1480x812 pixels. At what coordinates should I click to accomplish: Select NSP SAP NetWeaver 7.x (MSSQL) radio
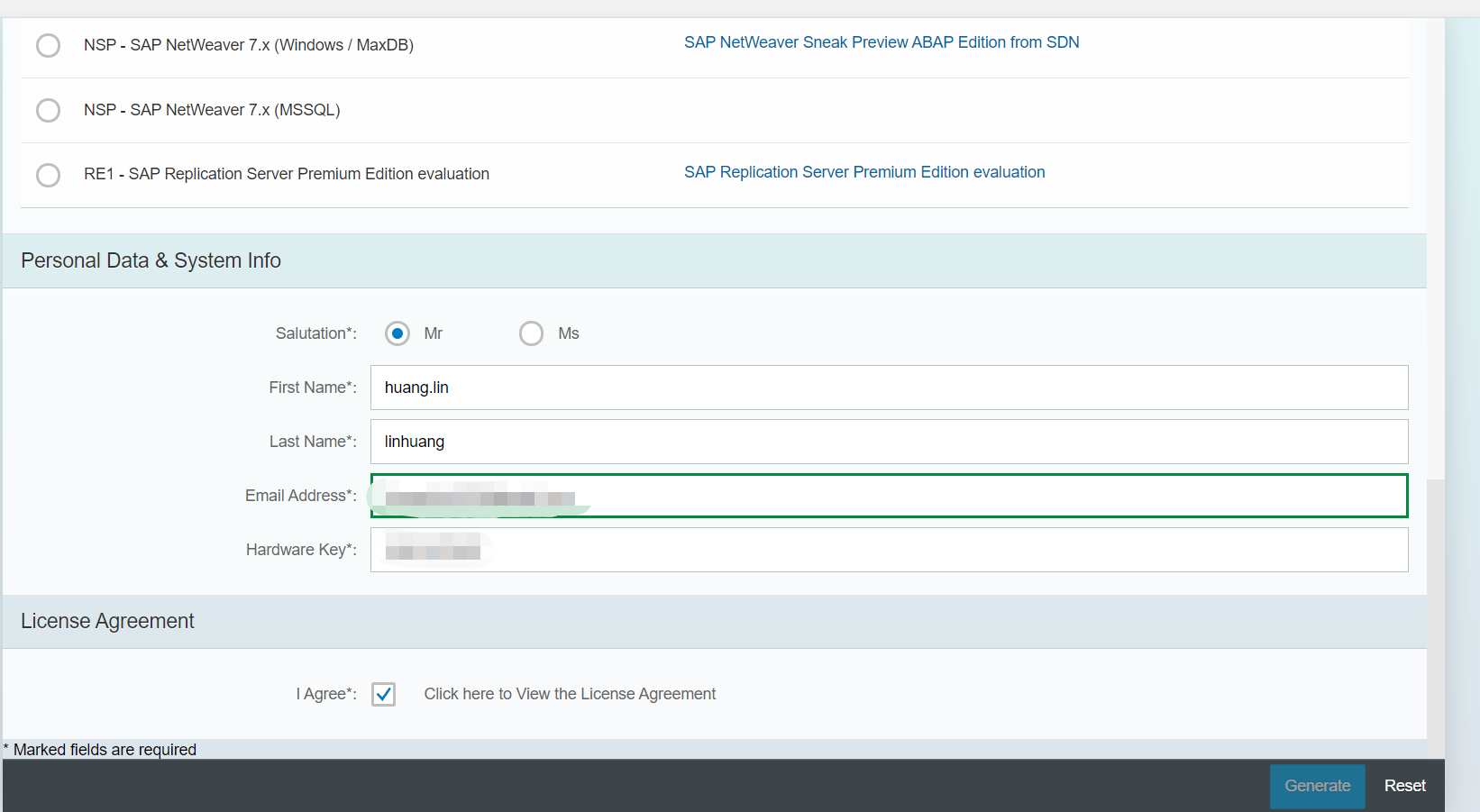pos(48,110)
